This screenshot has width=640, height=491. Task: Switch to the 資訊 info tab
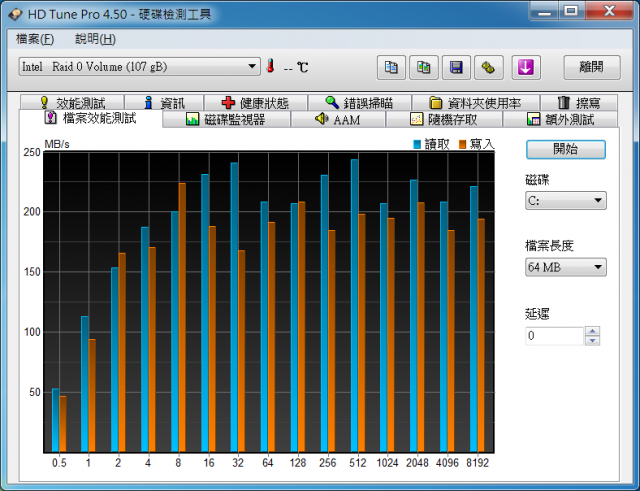point(164,102)
